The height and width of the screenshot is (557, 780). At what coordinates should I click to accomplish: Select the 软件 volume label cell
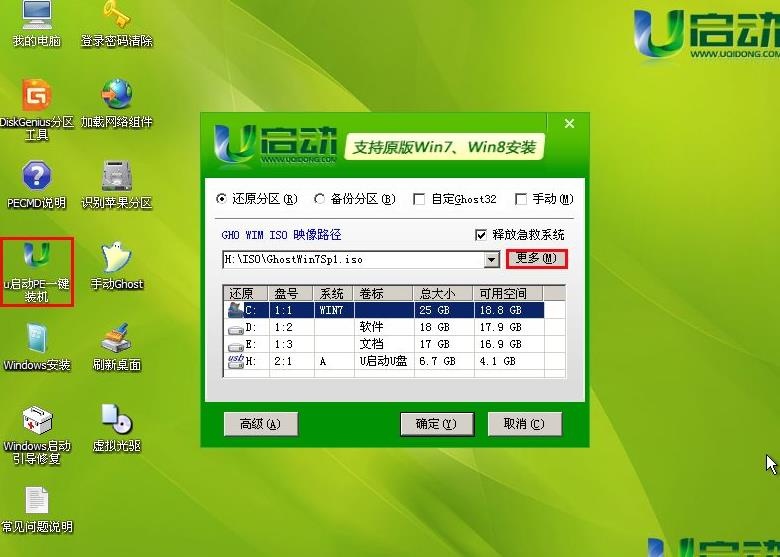pos(384,327)
